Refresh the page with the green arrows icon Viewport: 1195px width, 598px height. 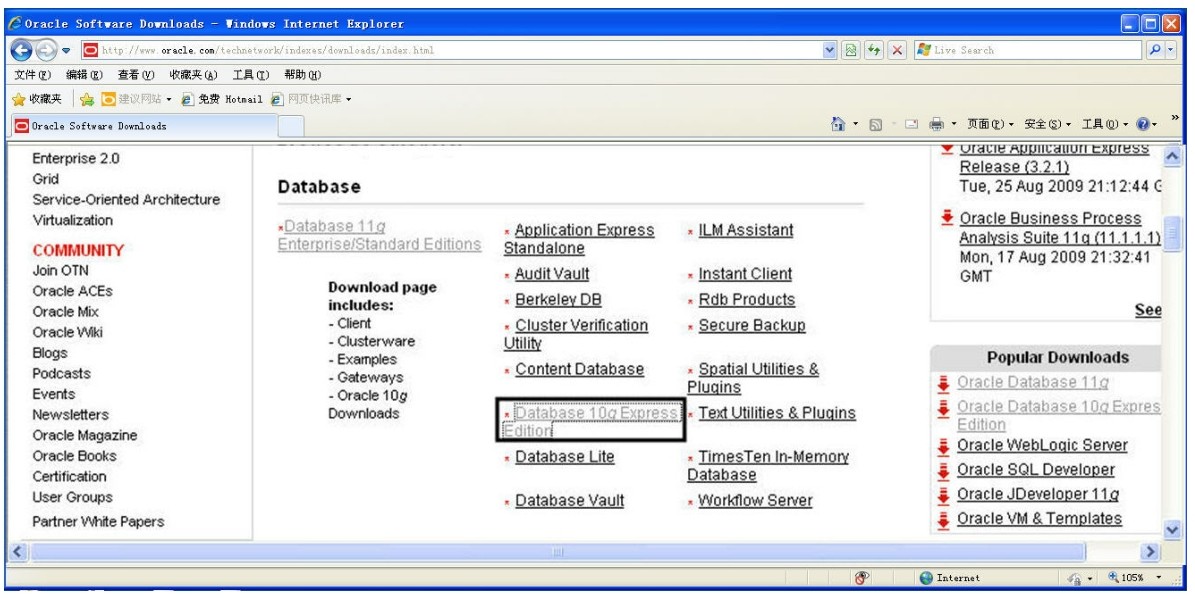(874, 50)
